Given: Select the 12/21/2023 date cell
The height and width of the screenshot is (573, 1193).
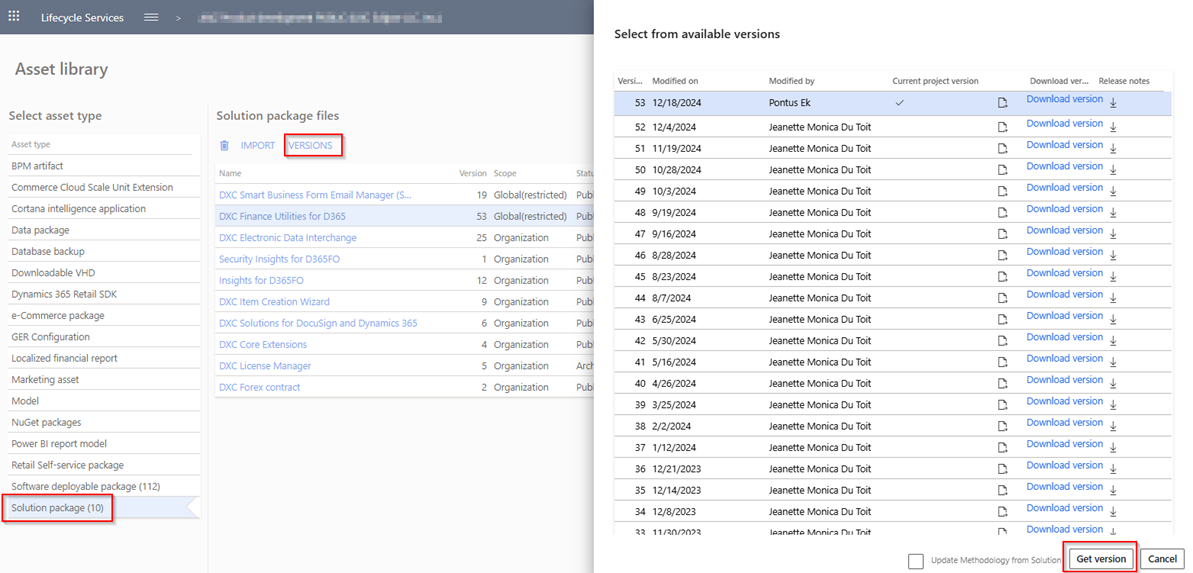Looking at the screenshot, I should [x=677, y=469].
